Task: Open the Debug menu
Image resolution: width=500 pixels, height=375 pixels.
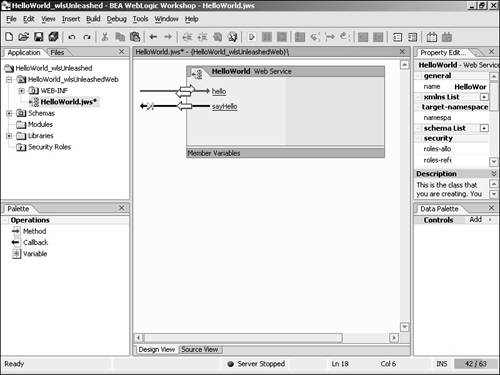Action: click(x=116, y=19)
